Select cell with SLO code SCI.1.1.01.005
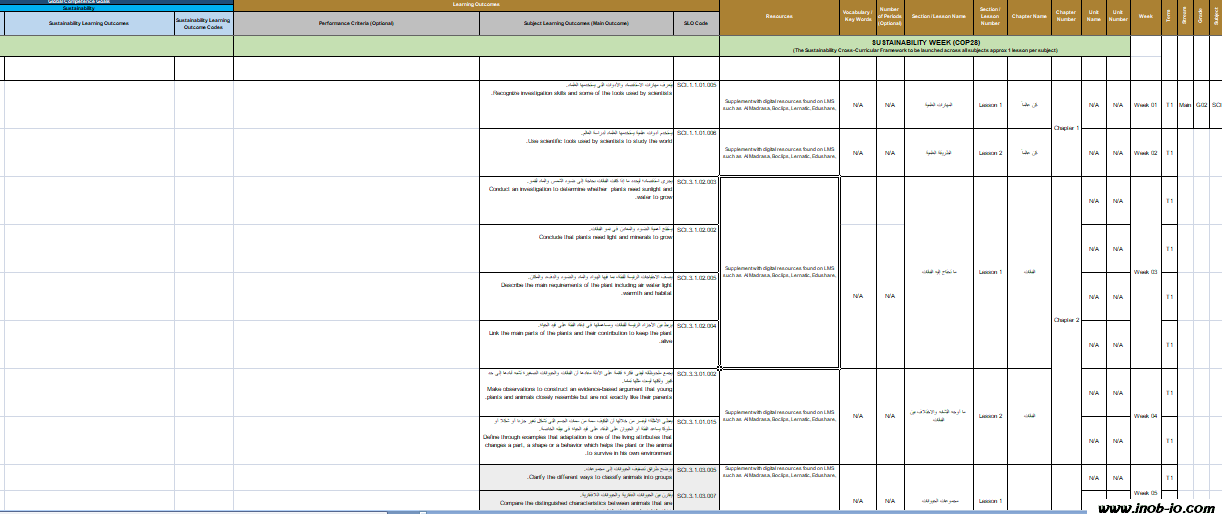Image resolution: width=1222 pixels, height=514 pixels. (697, 85)
